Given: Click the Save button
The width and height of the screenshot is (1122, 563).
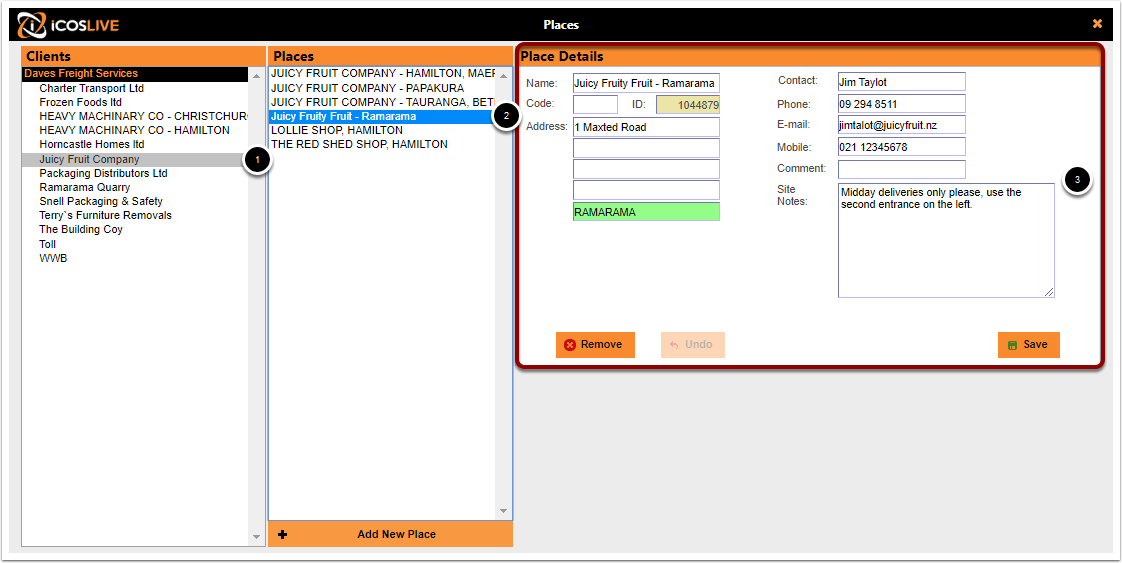Looking at the screenshot, I should pos(1028,345).
